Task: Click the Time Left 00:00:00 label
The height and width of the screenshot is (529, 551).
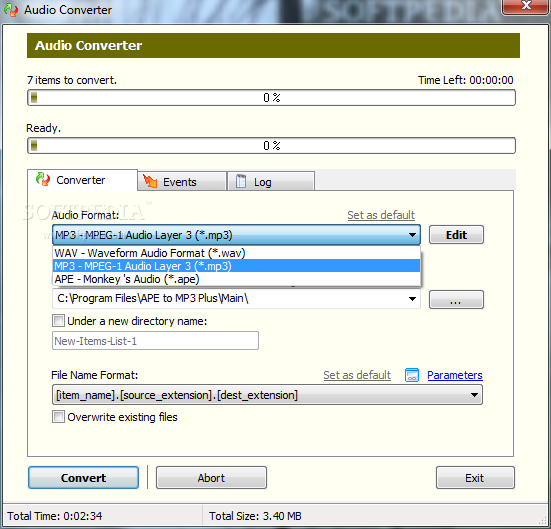Action: [466, 80]
